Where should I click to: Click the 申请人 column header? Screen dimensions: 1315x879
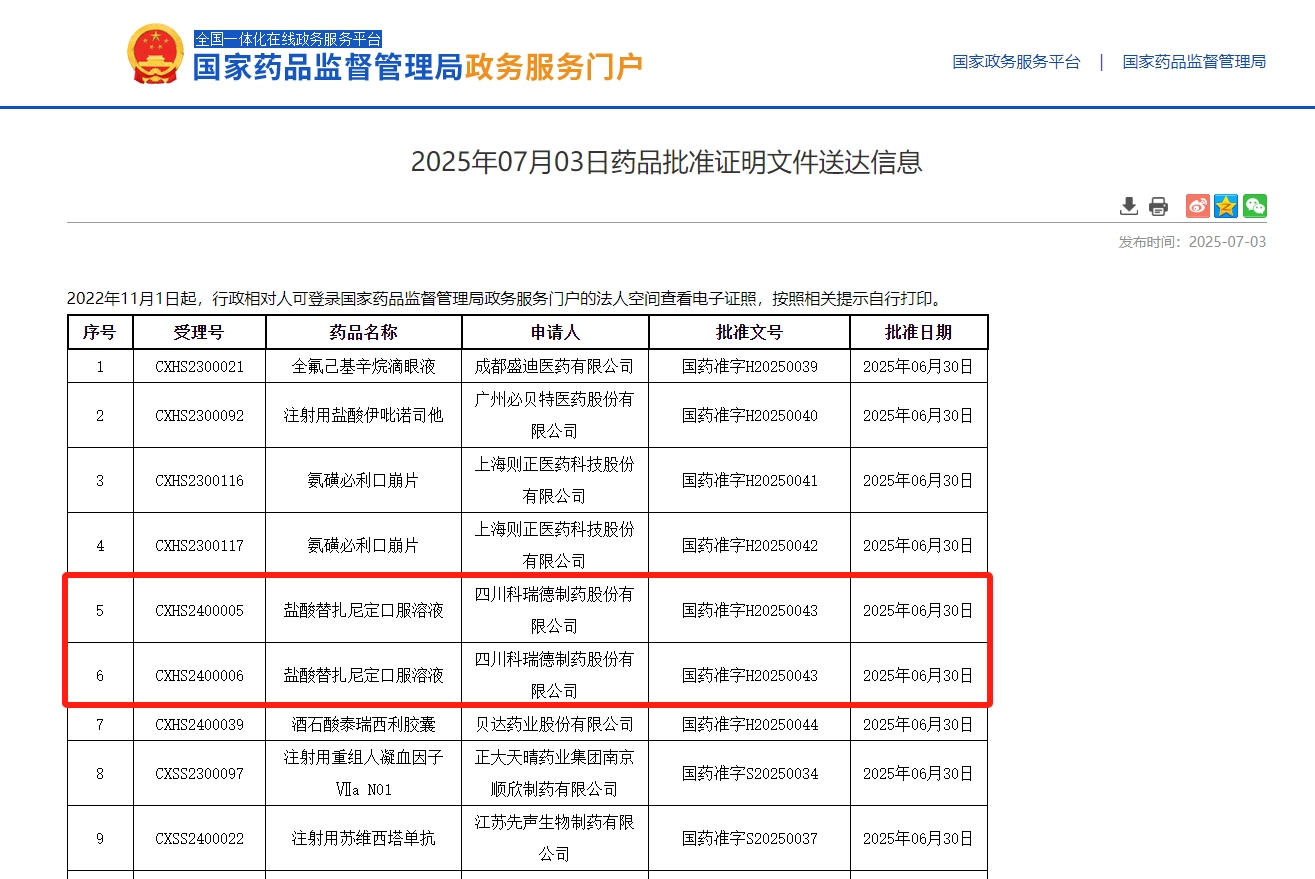point(555,332)
